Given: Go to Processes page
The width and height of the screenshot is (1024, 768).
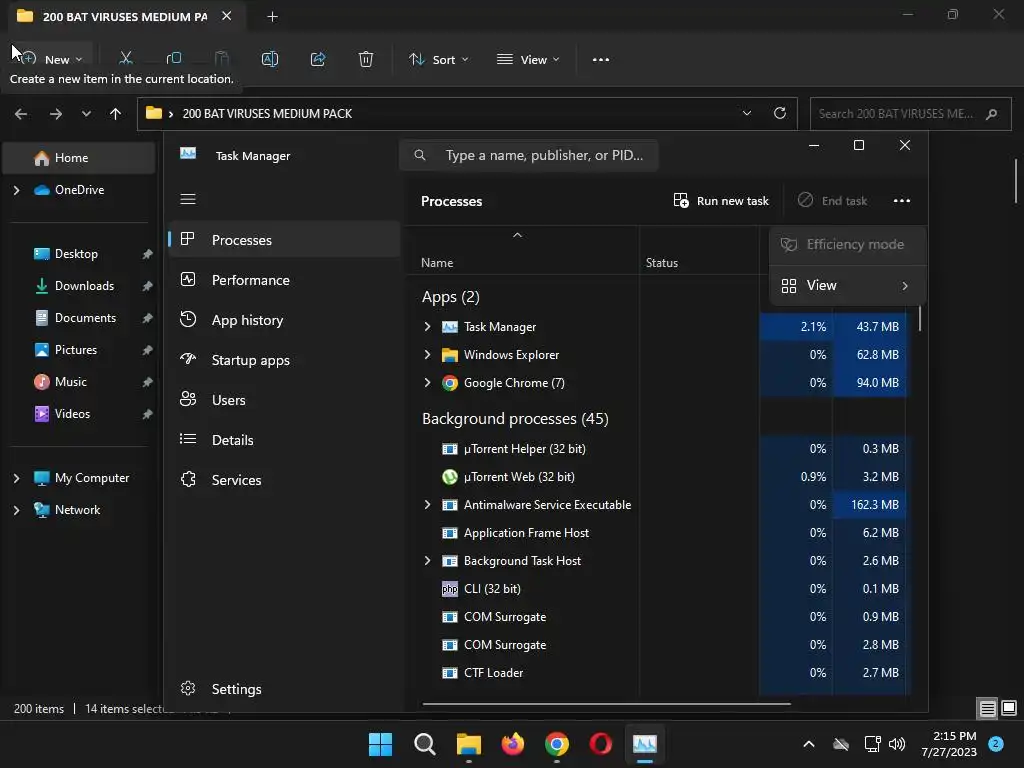Looking at the screenshot, I should [284, 240].
